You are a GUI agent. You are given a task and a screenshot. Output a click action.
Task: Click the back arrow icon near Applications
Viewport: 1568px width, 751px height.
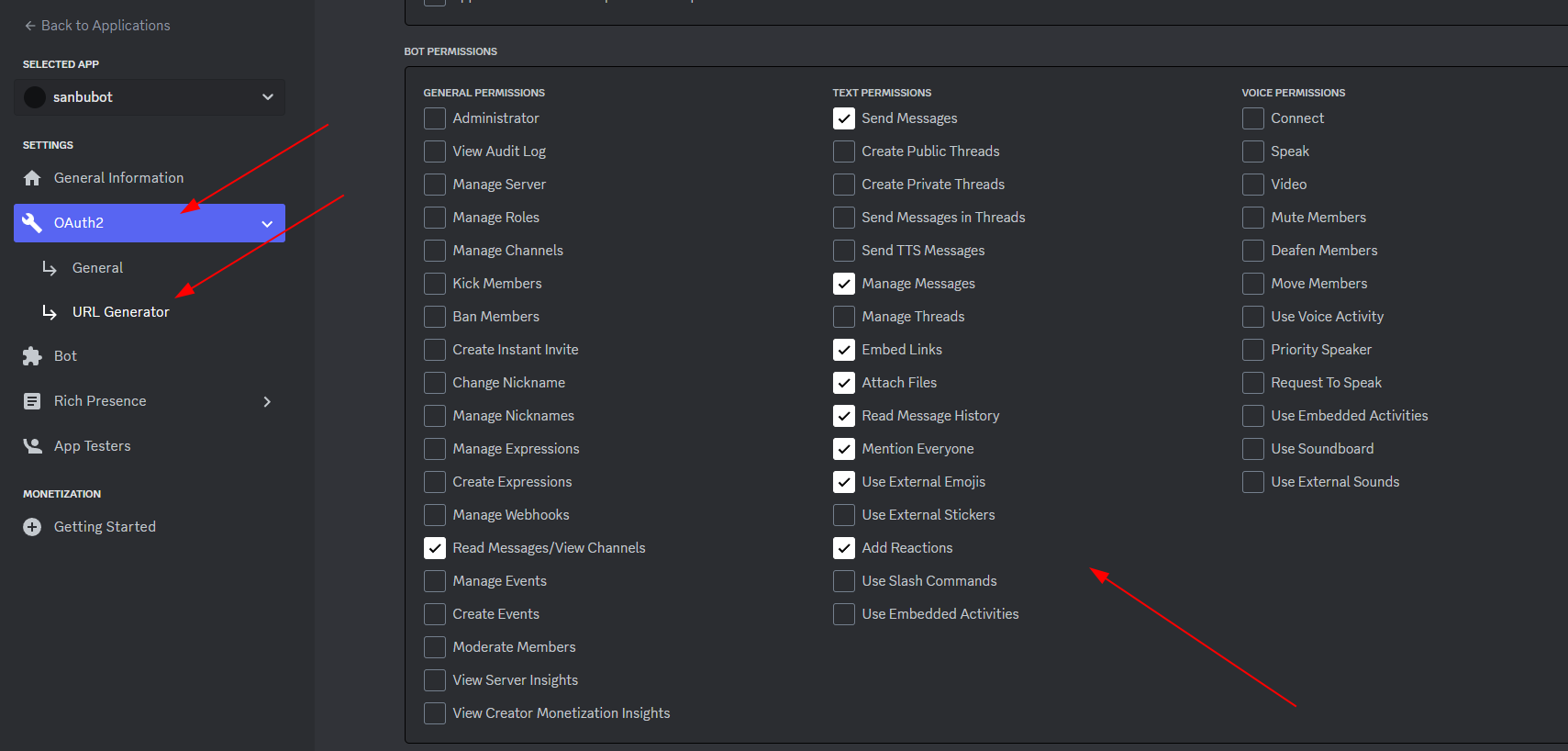[30, 26]
